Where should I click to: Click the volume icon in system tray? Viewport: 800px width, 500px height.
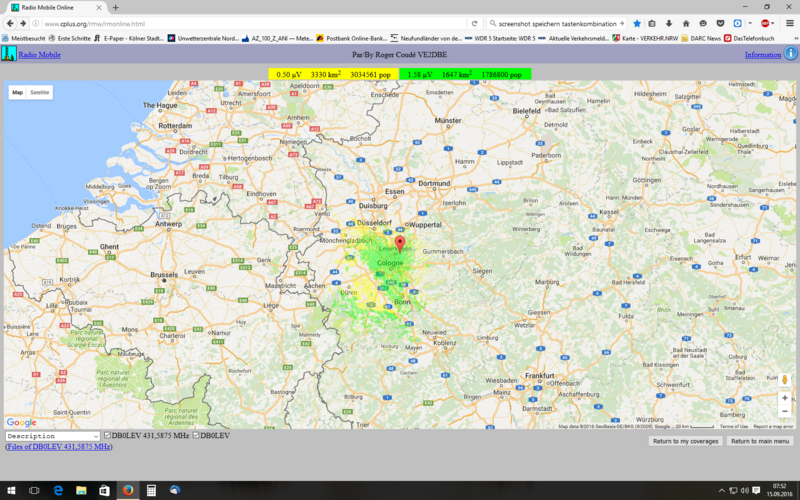click(x=745, y=491)
